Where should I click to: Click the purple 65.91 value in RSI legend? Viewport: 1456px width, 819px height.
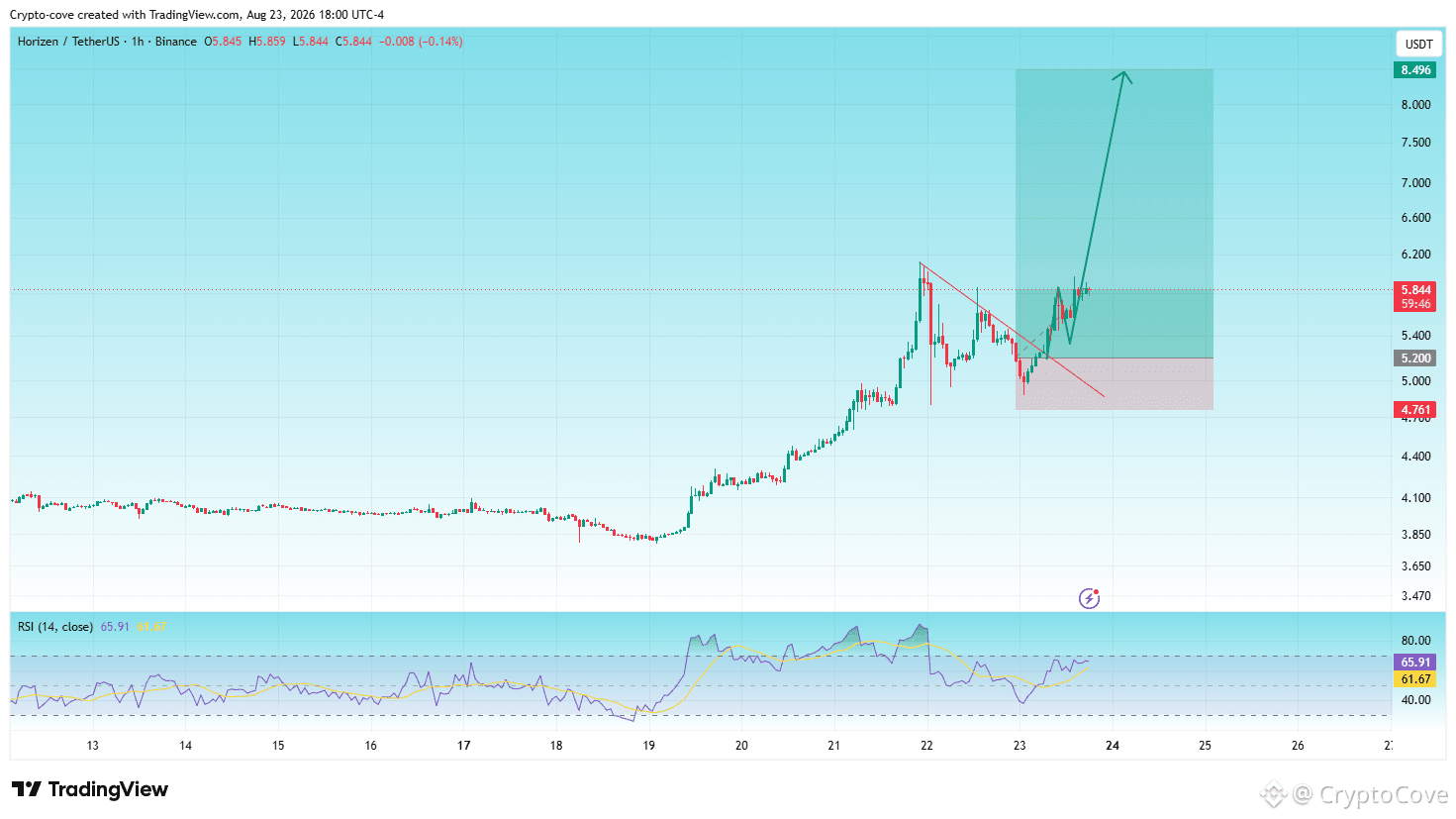115,627
